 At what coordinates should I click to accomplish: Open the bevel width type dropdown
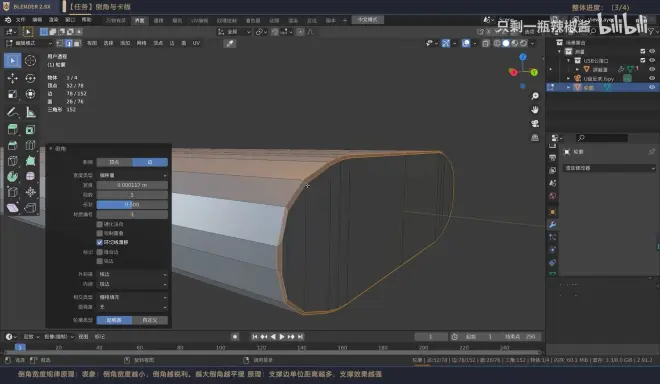[132, 175]
